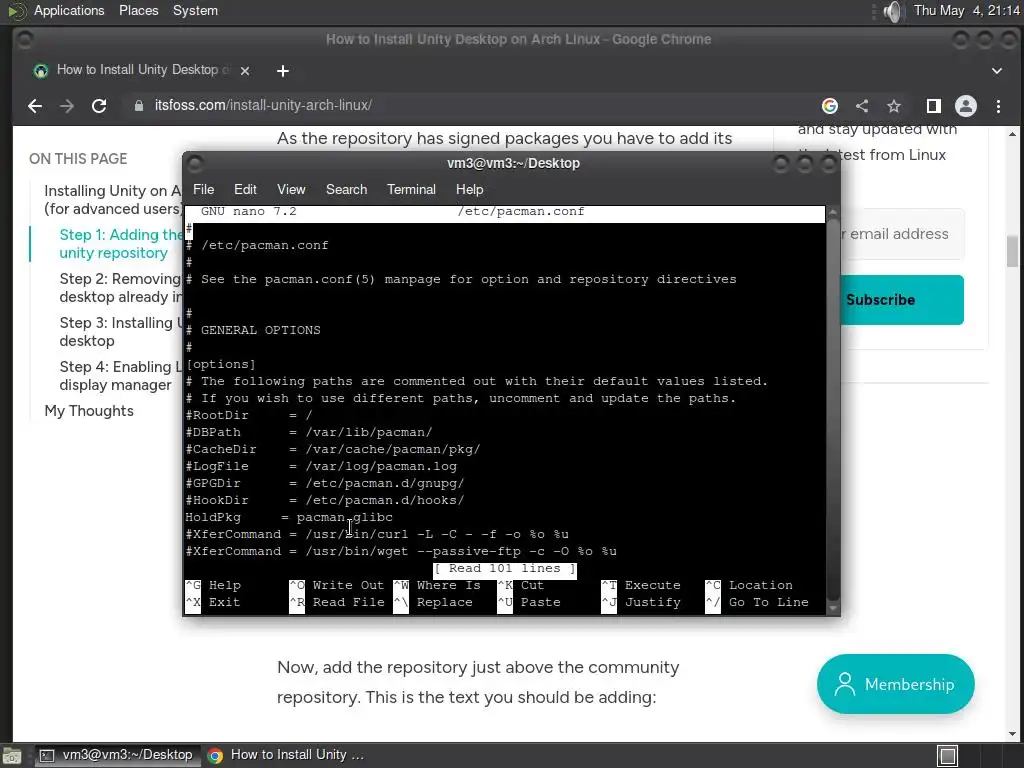Toggle Chrome side panel
The height and width of the screenshot is (768, 1024).
tap(933, 106)
